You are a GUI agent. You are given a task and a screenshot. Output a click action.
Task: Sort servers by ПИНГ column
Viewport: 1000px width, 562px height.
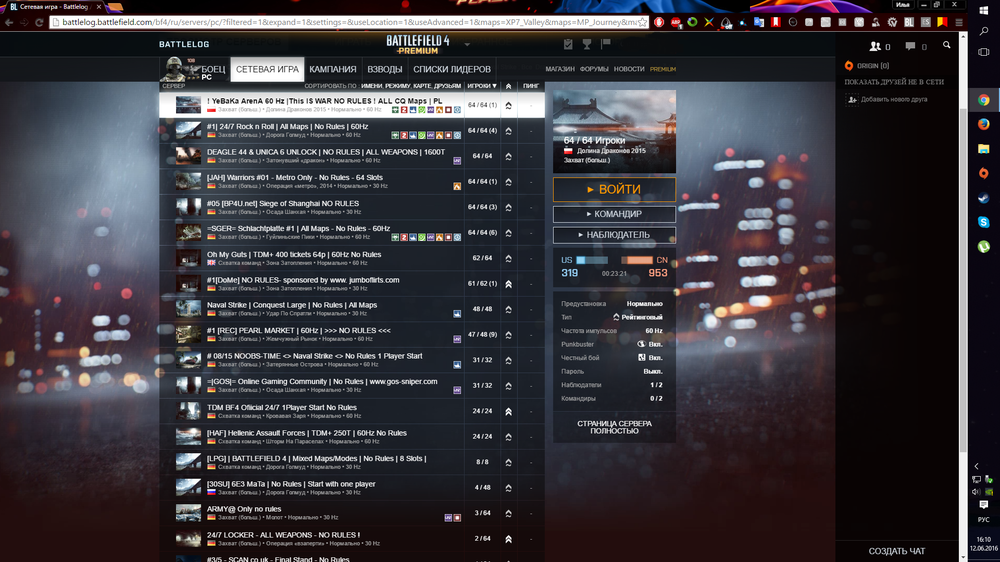531,86
